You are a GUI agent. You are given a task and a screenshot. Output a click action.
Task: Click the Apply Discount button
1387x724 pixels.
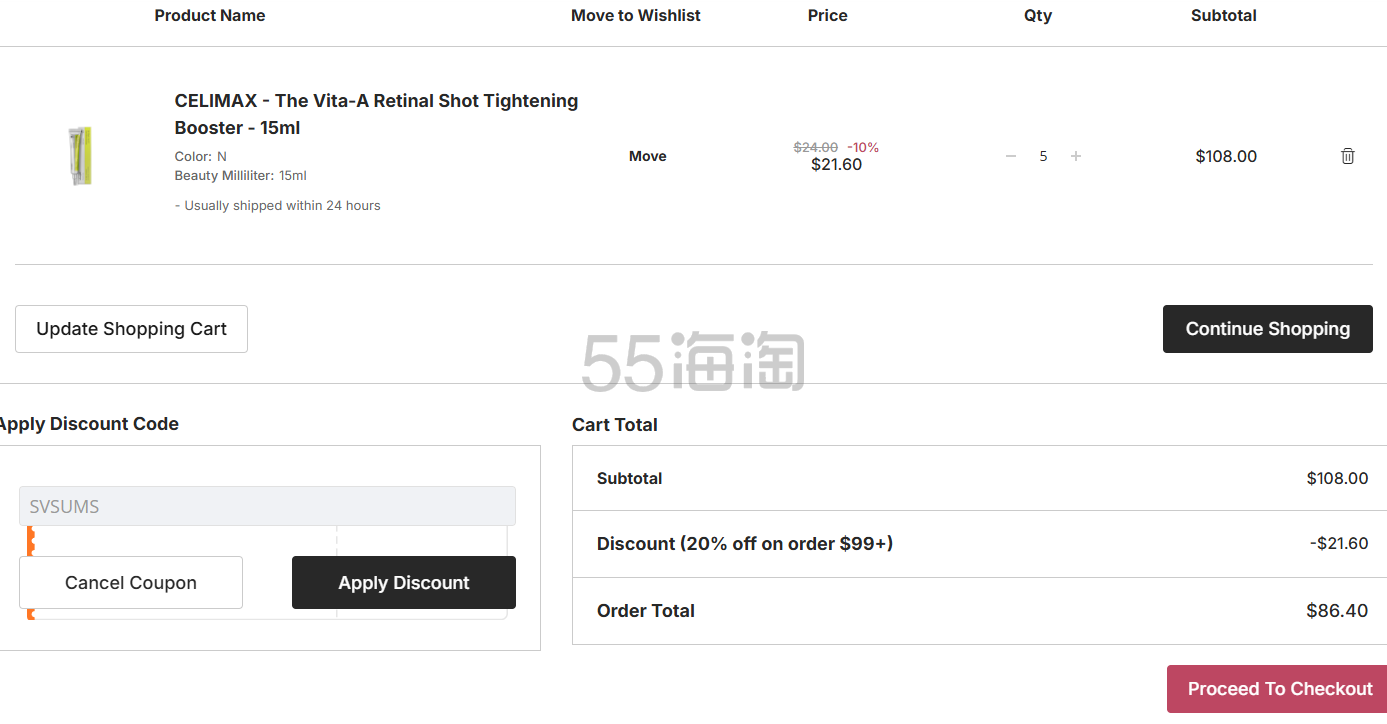point(404,582)
